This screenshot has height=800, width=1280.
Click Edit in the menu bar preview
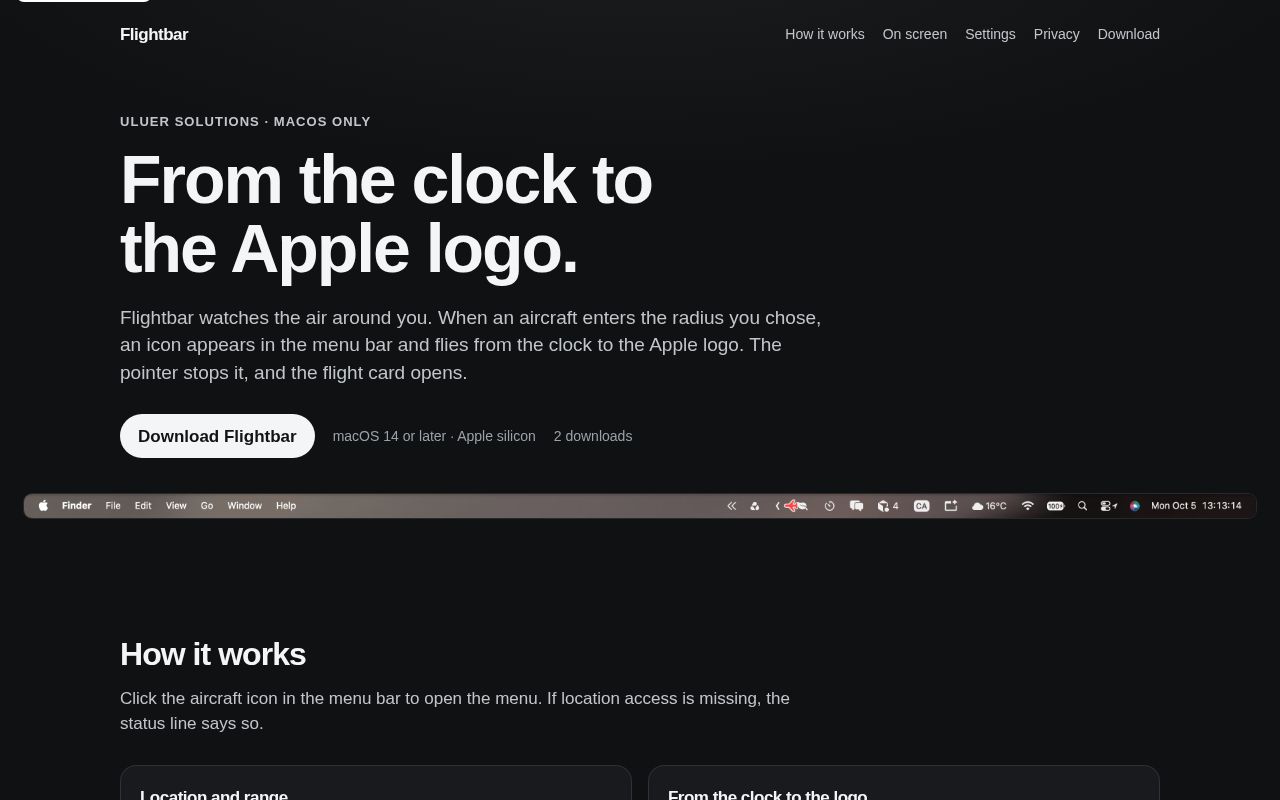click(x=143, y=506)
